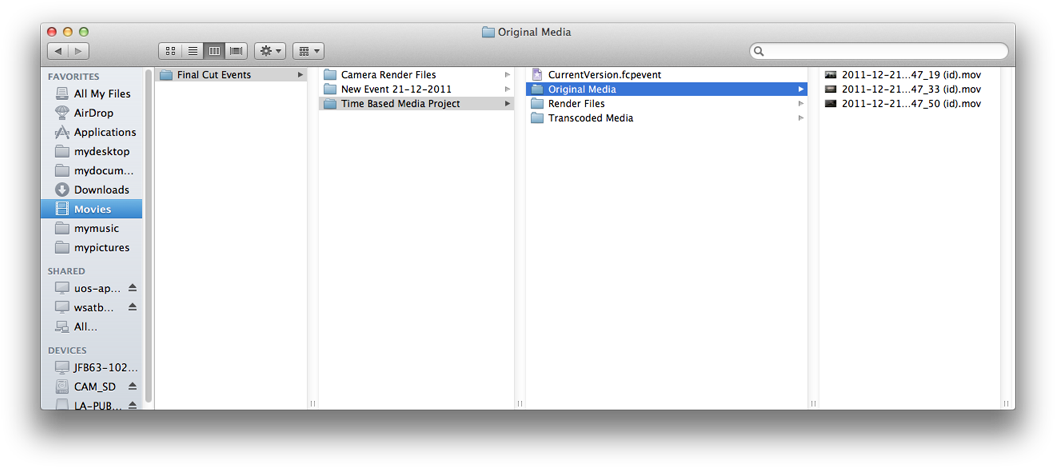Open All My Files in sidebar
The height and width of the screenshot is (467, 1055).
(92, 94)
